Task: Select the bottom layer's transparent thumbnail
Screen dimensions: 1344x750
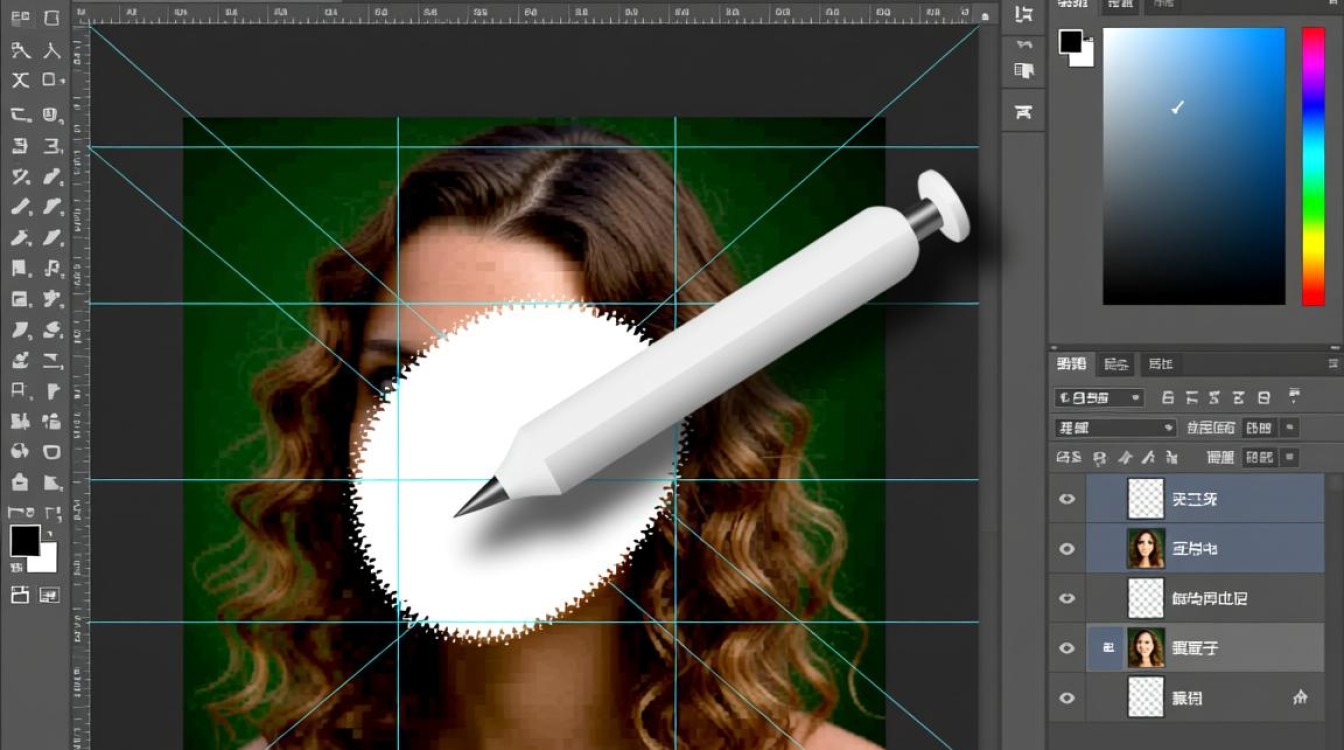Action: [x=1146, y=698]
